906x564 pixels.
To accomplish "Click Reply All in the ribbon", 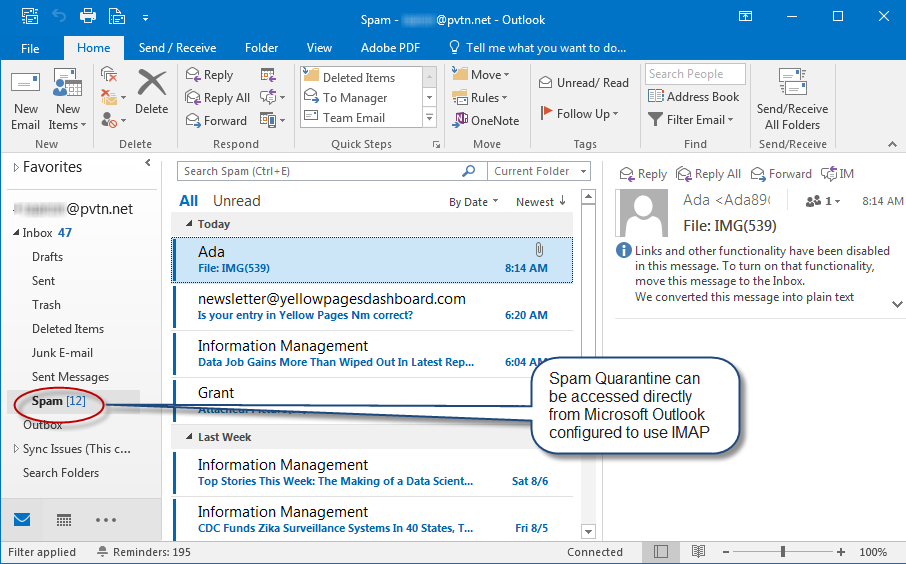I will [217, 98].
